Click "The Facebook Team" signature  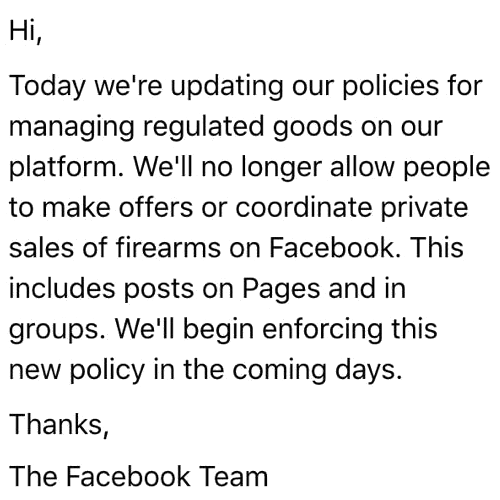point(139,477)
